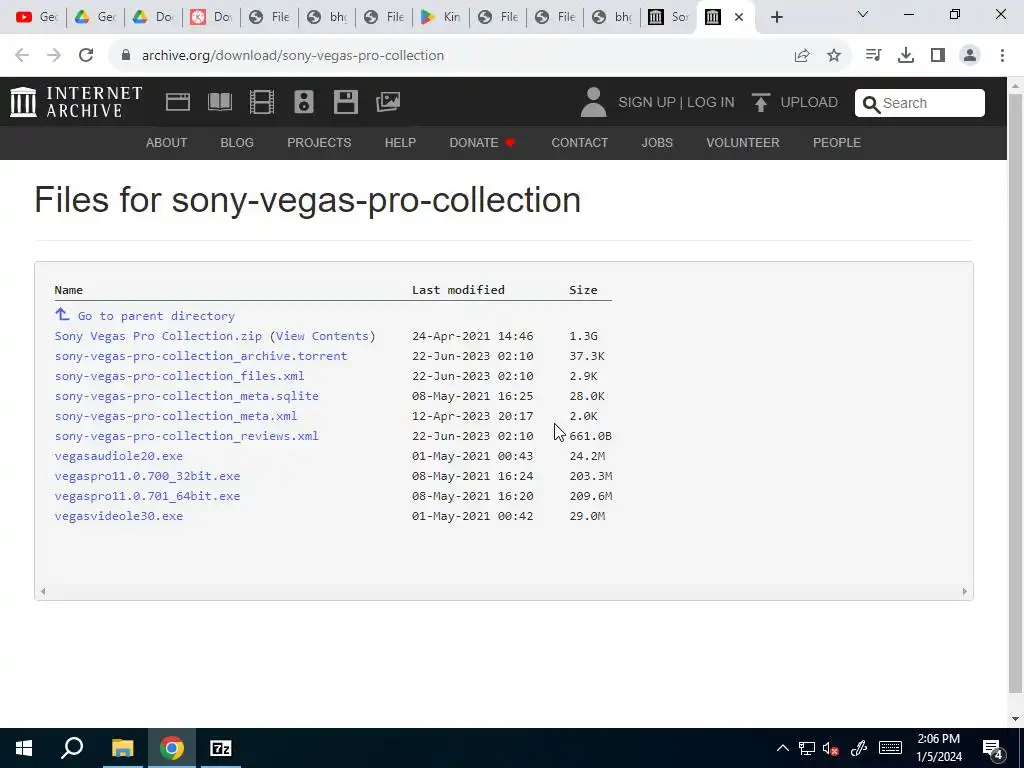The width and height of the screenshot is (1024, 768).
Task: Open the PROJECTS menu item
Action: point(319,142)
